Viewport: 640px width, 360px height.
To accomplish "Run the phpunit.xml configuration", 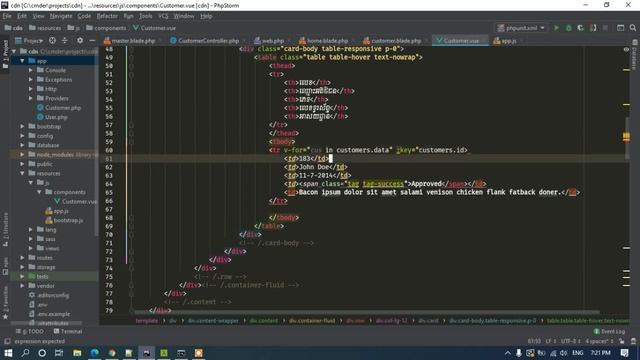I will click(556, 28).
